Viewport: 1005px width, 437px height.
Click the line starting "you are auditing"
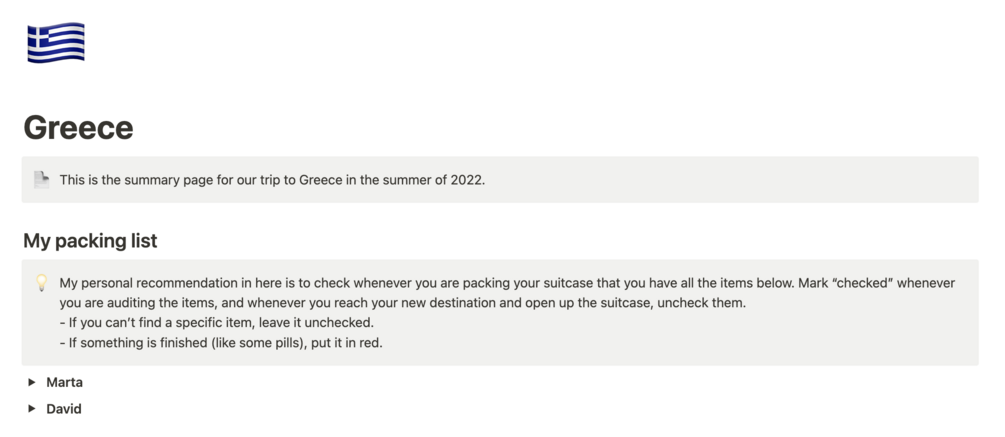[403, 303]
